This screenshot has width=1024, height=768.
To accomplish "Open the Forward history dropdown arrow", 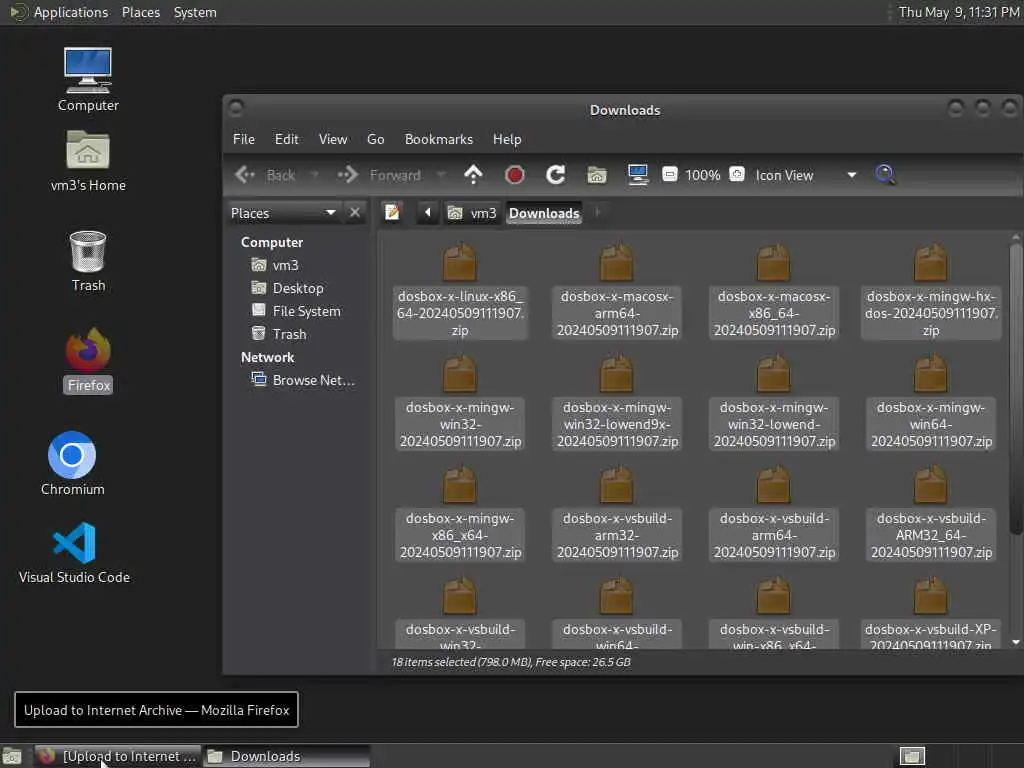I will tap(441, 175).
